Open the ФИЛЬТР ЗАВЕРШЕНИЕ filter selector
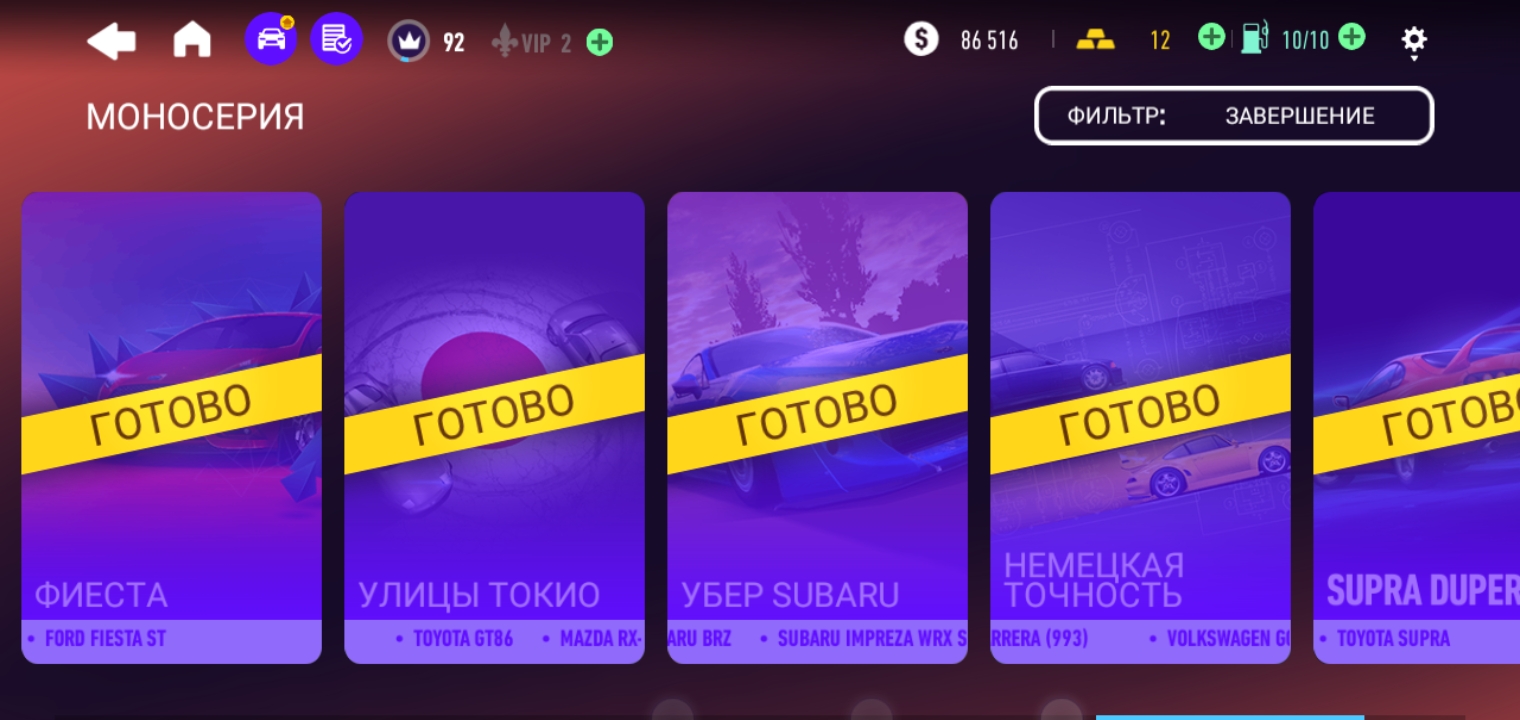 [1234, 116]
